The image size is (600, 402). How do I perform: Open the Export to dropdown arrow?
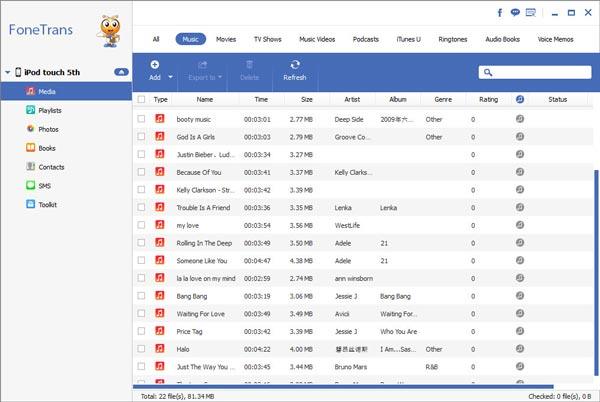220,77
